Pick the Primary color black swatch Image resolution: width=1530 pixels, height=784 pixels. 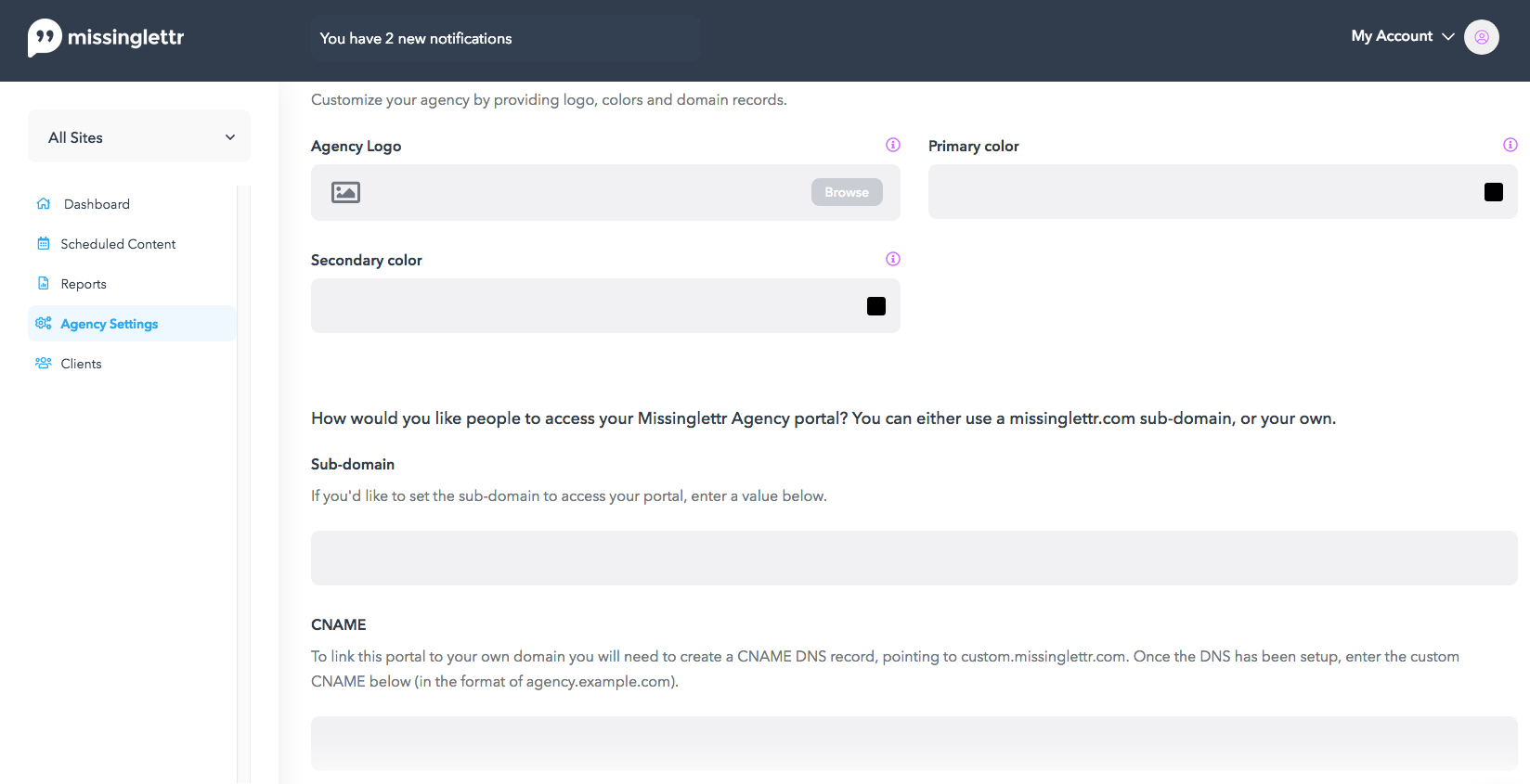(1493, 192)
